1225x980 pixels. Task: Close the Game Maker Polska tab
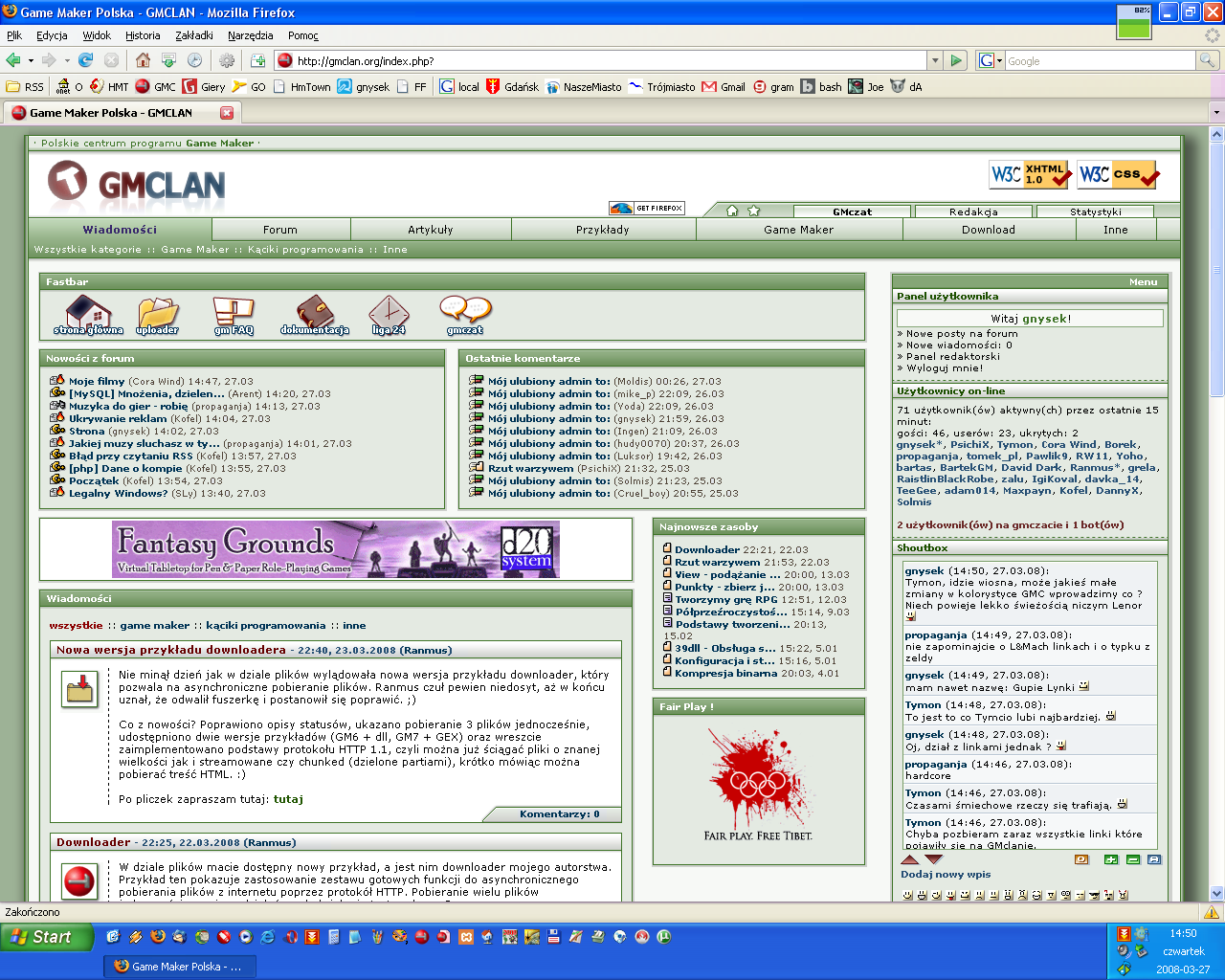[x=227, y=113]
